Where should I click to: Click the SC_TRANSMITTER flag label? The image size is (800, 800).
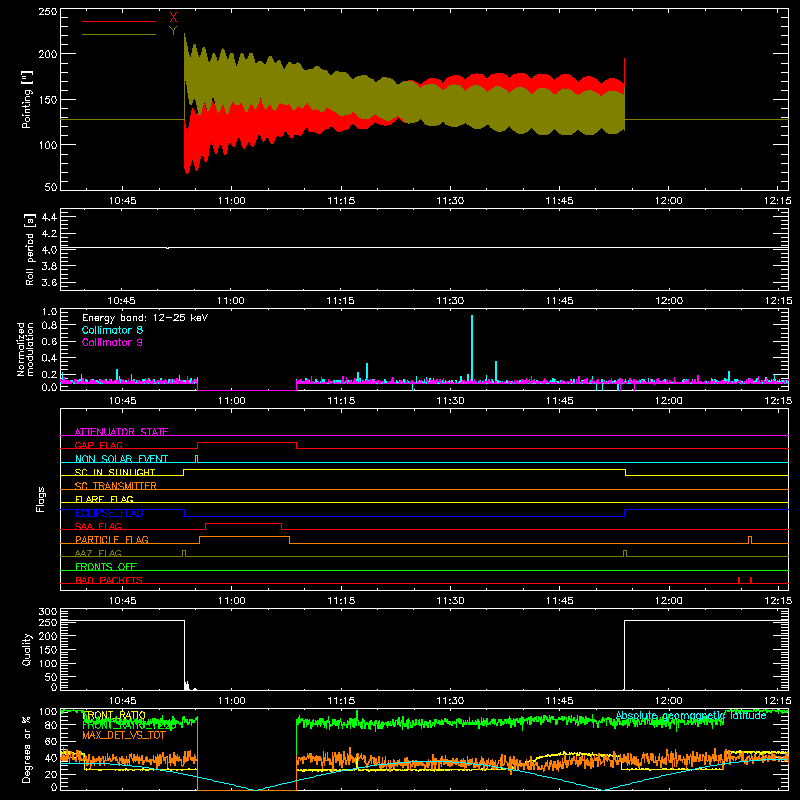(116, 485)
